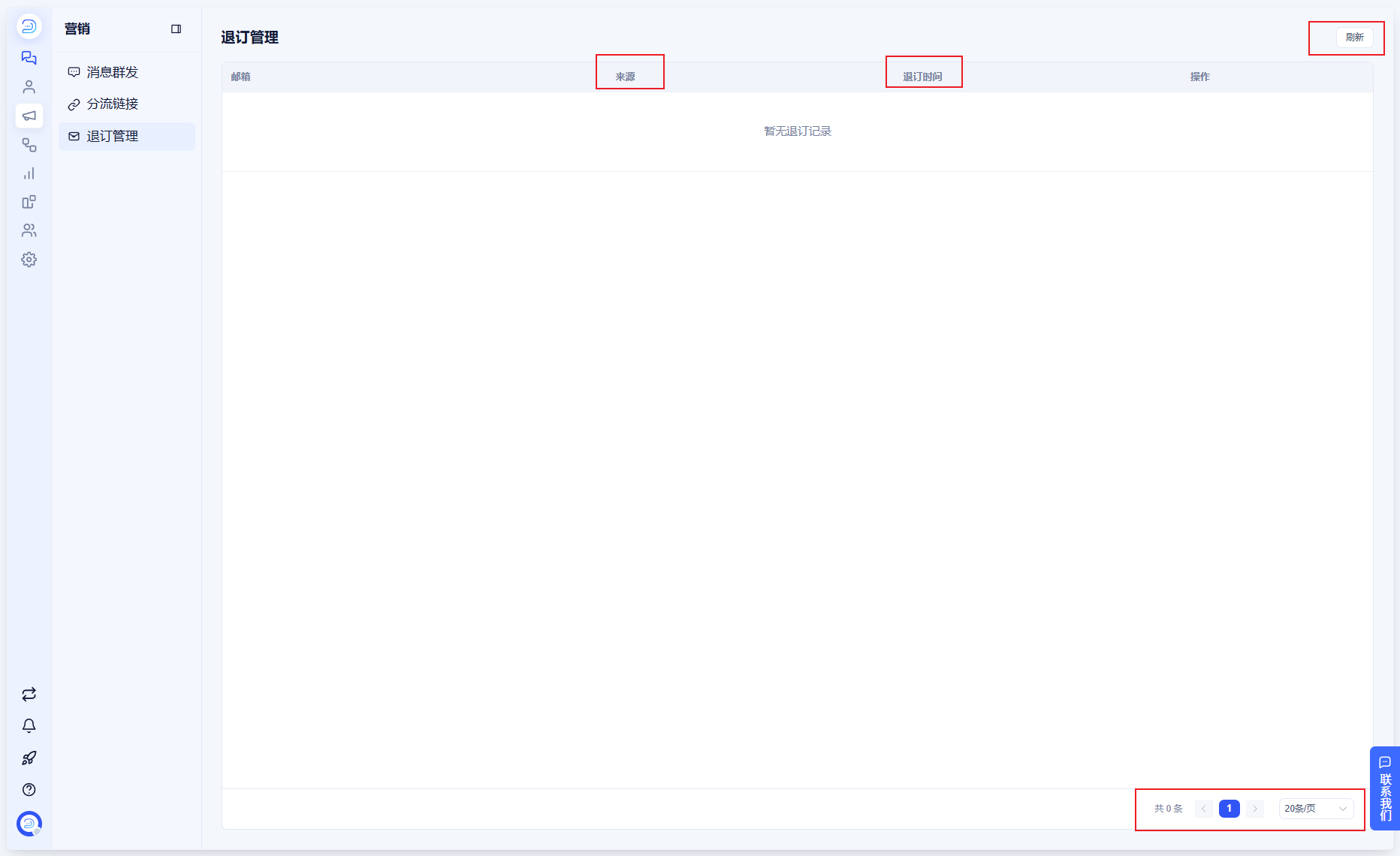Open the settings gear icon
The width and height of the screenshot is (1400, 856).
[x=29, y=259]
